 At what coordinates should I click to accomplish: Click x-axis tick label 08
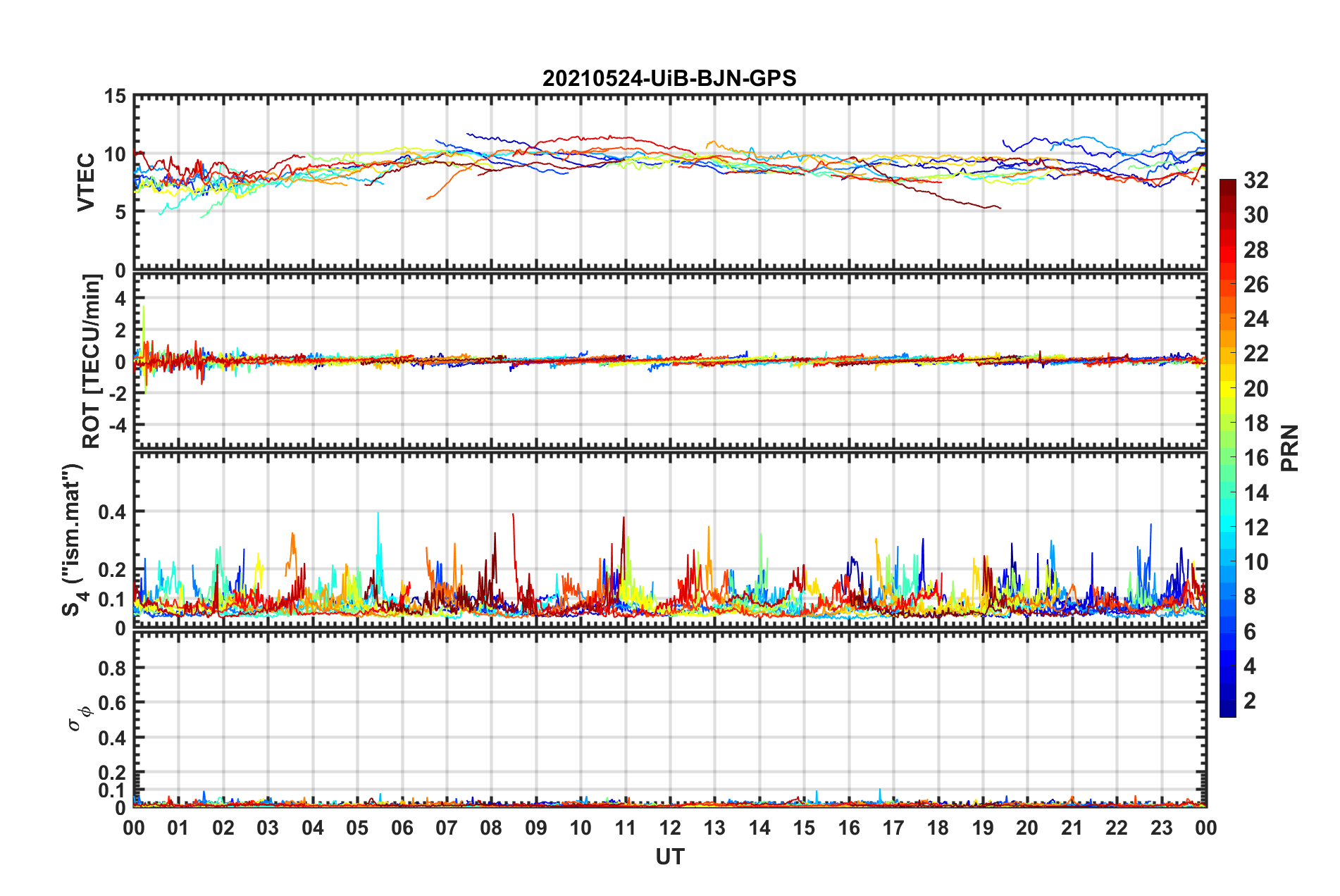[491, 828]
